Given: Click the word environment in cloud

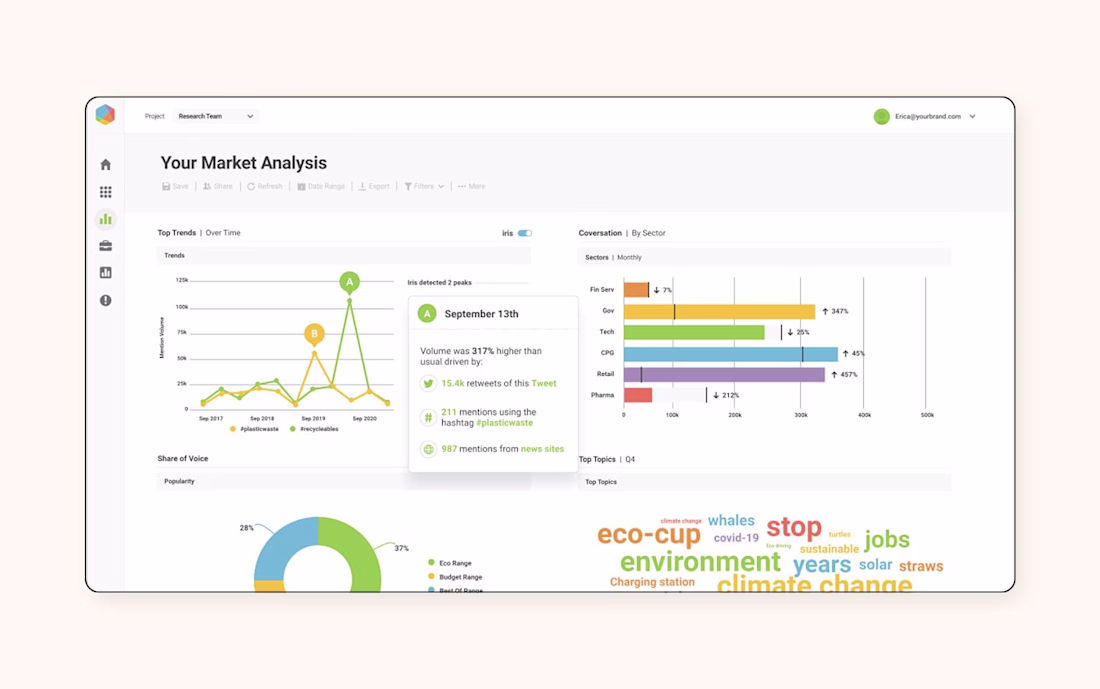Looking at the screenshot, I should coord(700,562).
